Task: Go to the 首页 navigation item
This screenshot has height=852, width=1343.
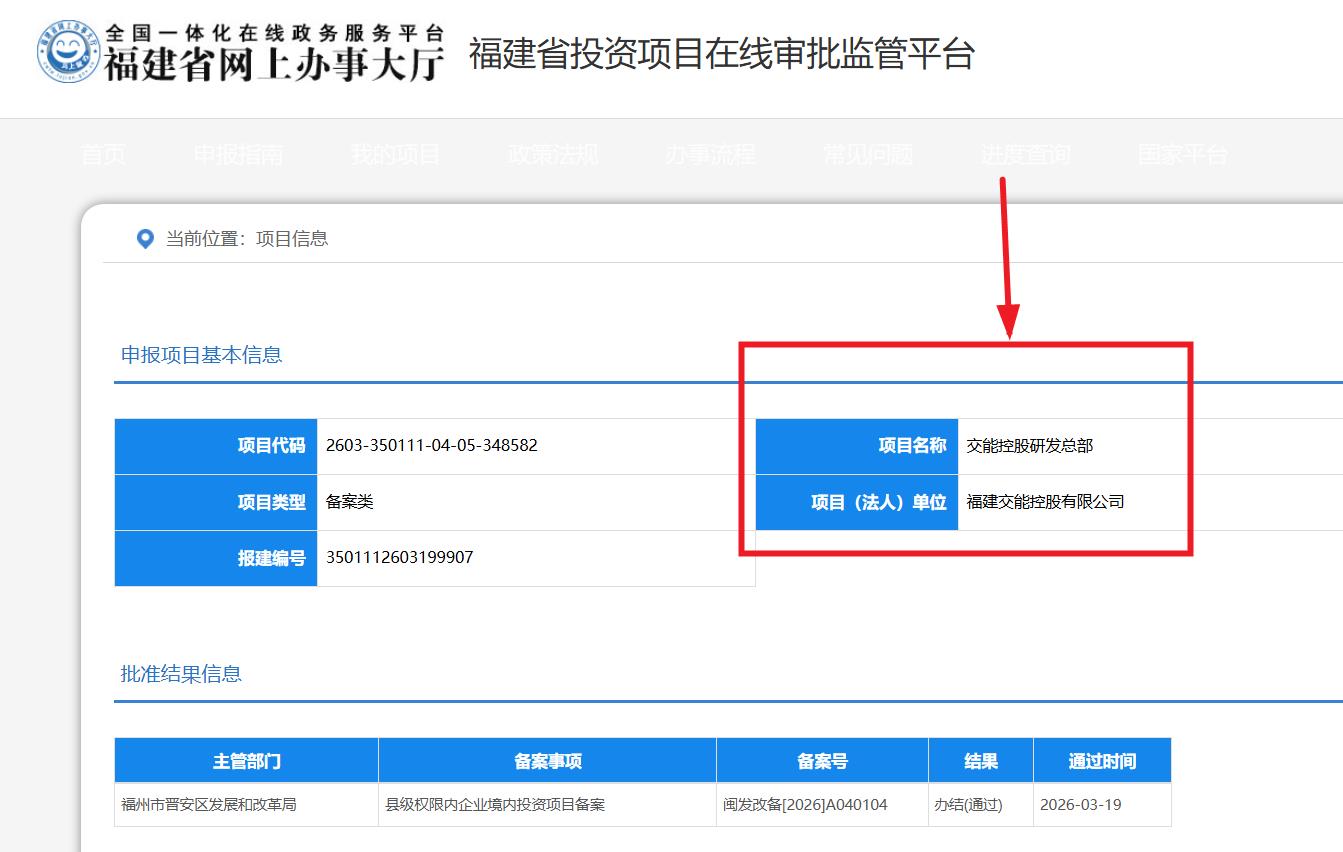Action: click(103, 155)
